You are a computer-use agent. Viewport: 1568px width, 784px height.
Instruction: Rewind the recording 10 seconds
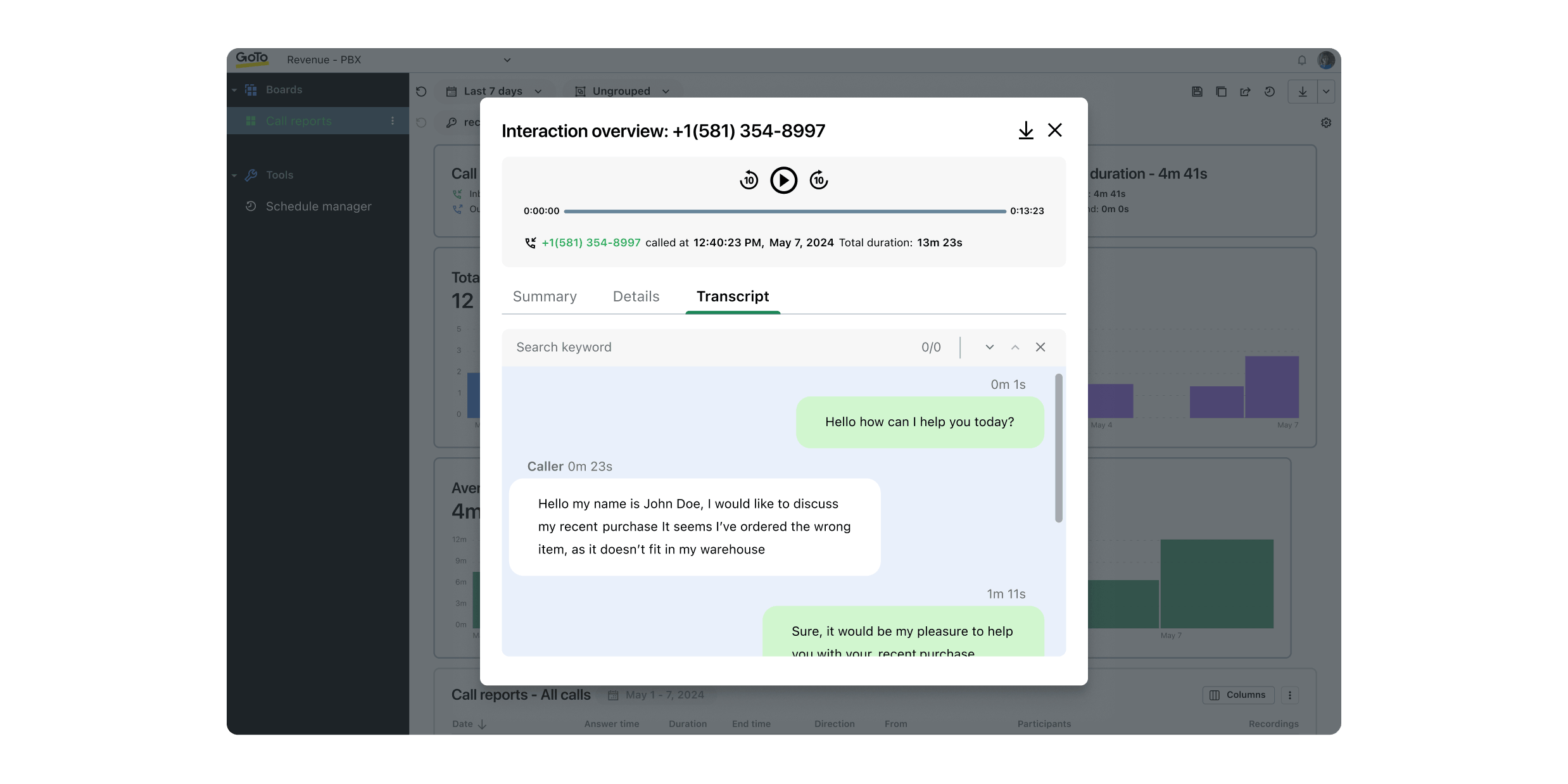pyautogui.click(x=749, y=180)
